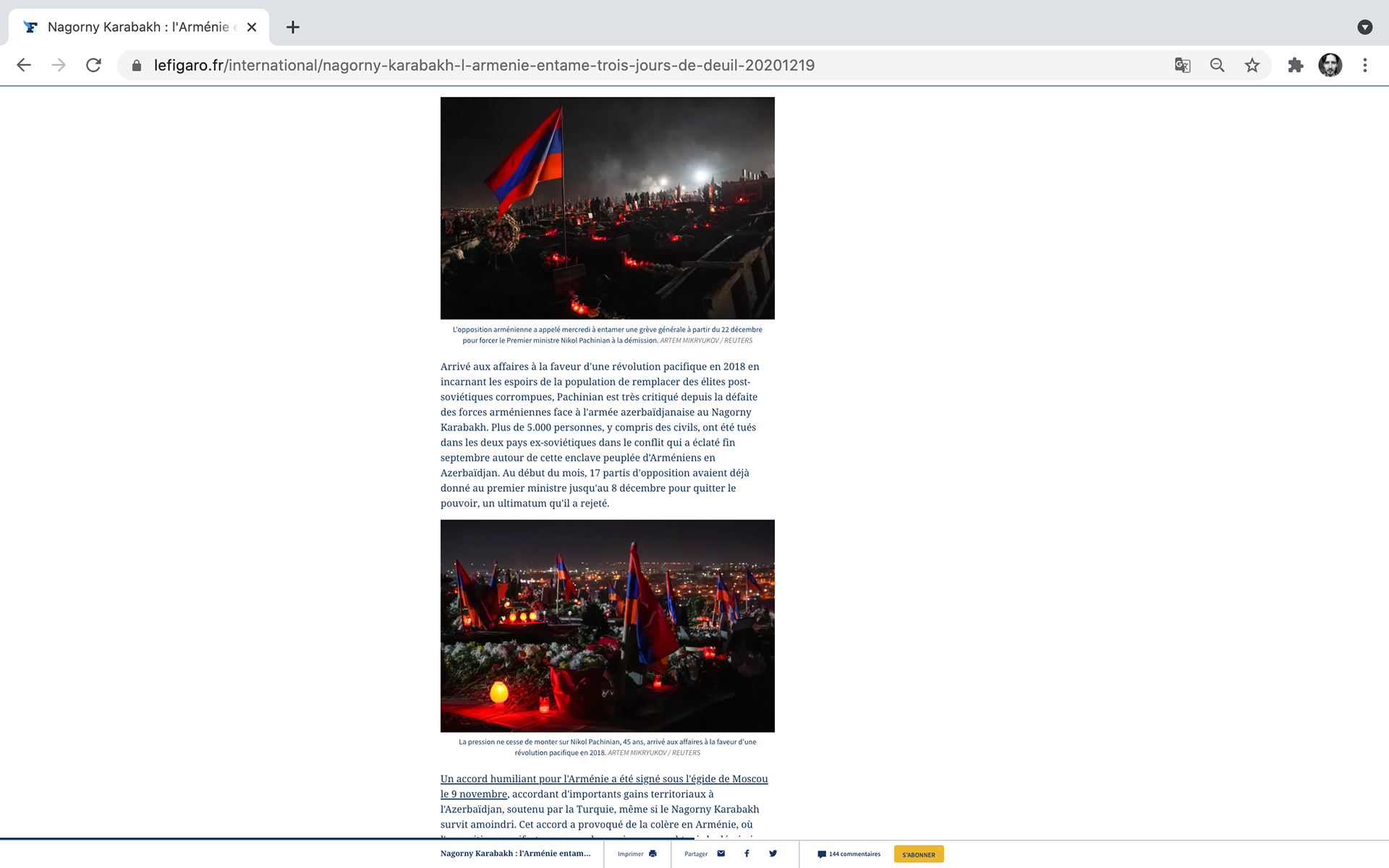Open Chrome's three-dot menu

[1365, 65]
